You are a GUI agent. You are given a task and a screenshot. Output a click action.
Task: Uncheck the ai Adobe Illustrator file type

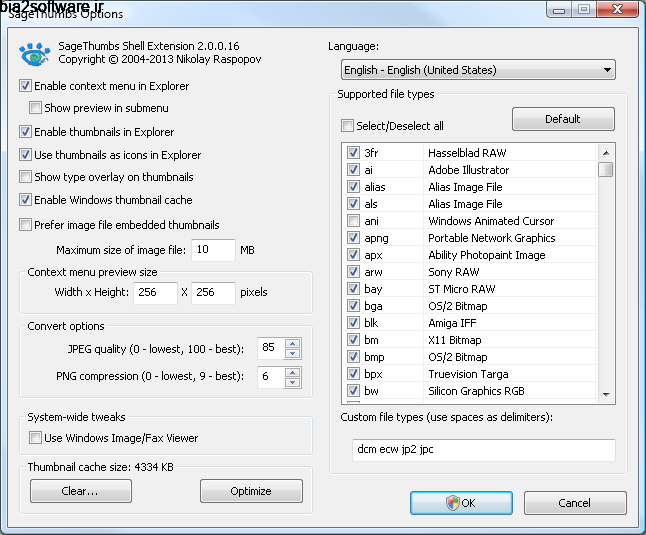point(353,169)
